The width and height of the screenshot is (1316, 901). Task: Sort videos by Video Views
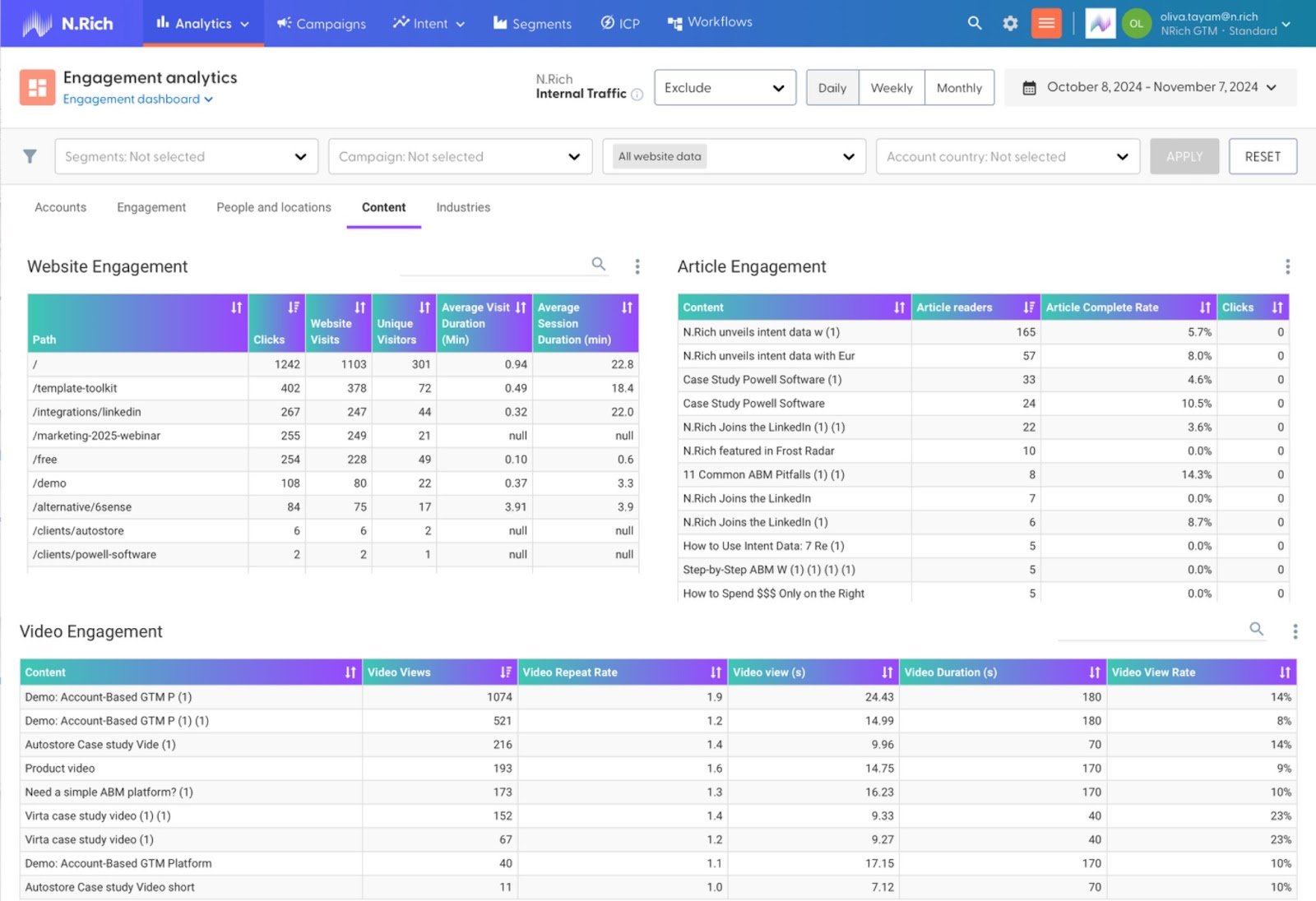pyautogui.click(x=506, y=672)
